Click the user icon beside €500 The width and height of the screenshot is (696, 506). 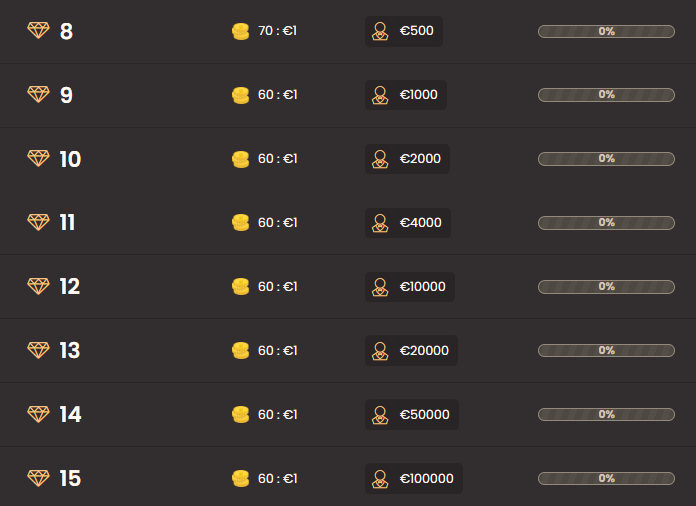click(x=380, y=31)
